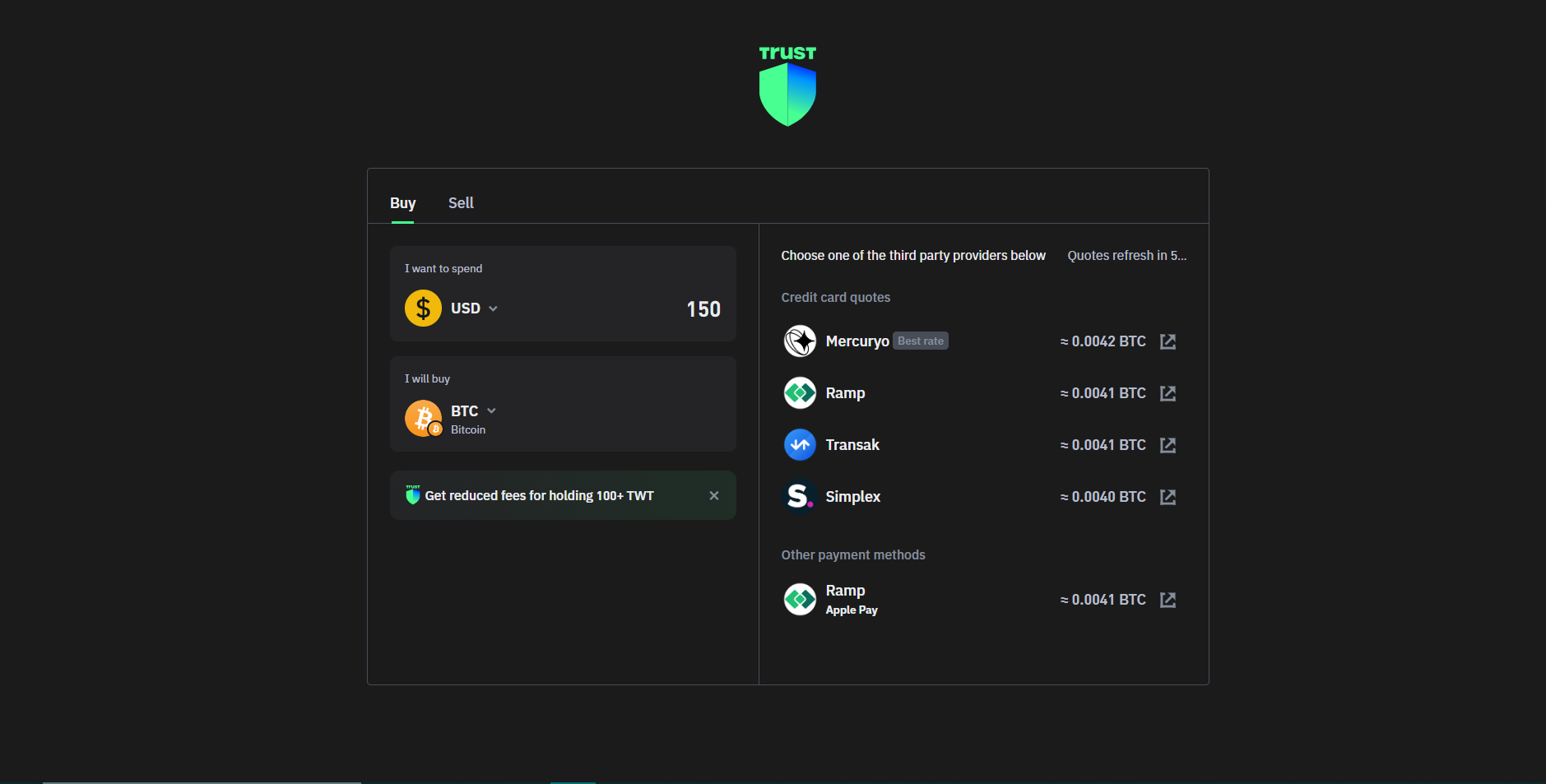Switch to the Sell tab
Viewport: 1546px width, 784px height.
(461, 202)
